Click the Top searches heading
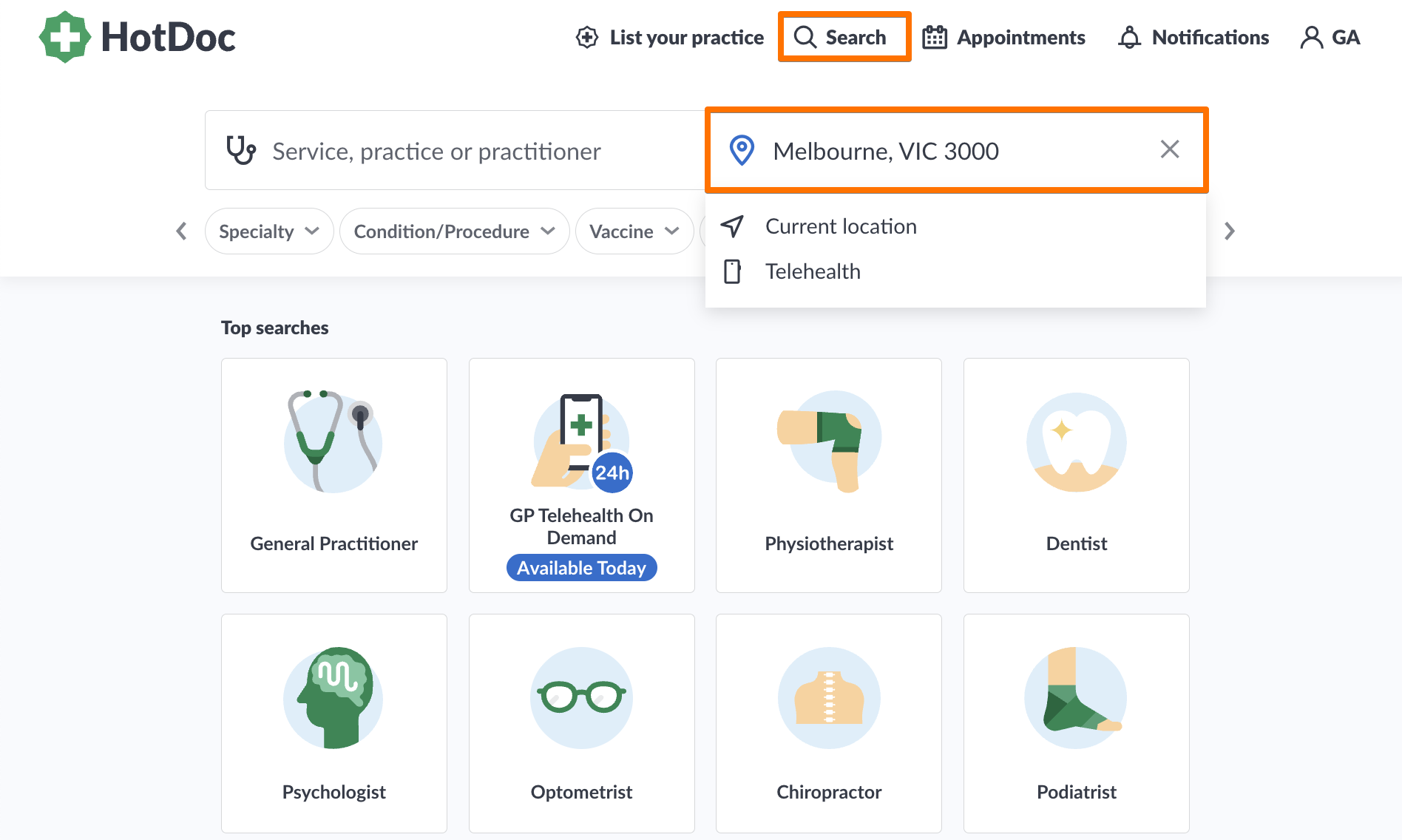1402x840 pixels. coord(274,328)
